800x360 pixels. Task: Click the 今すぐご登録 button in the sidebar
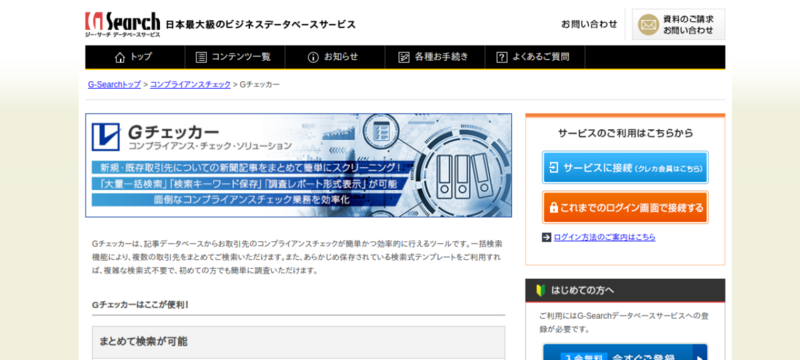[625, 352]
